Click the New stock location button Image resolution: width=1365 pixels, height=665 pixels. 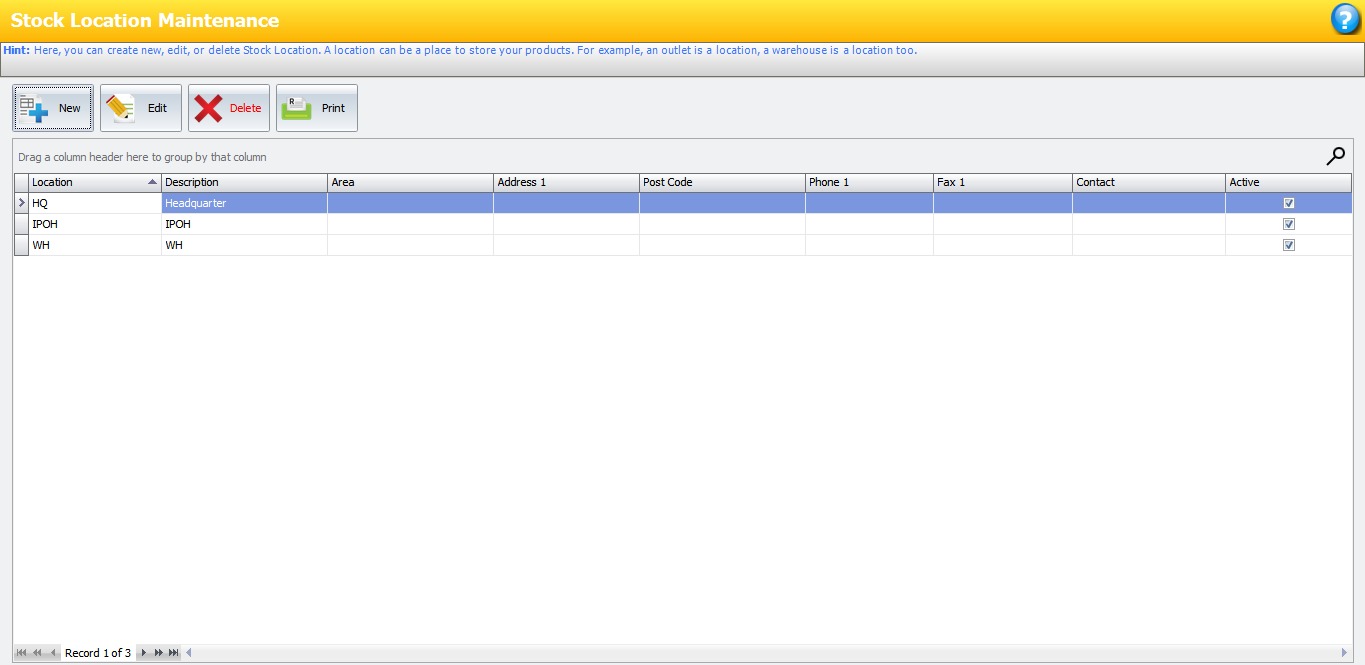[53, 108]
